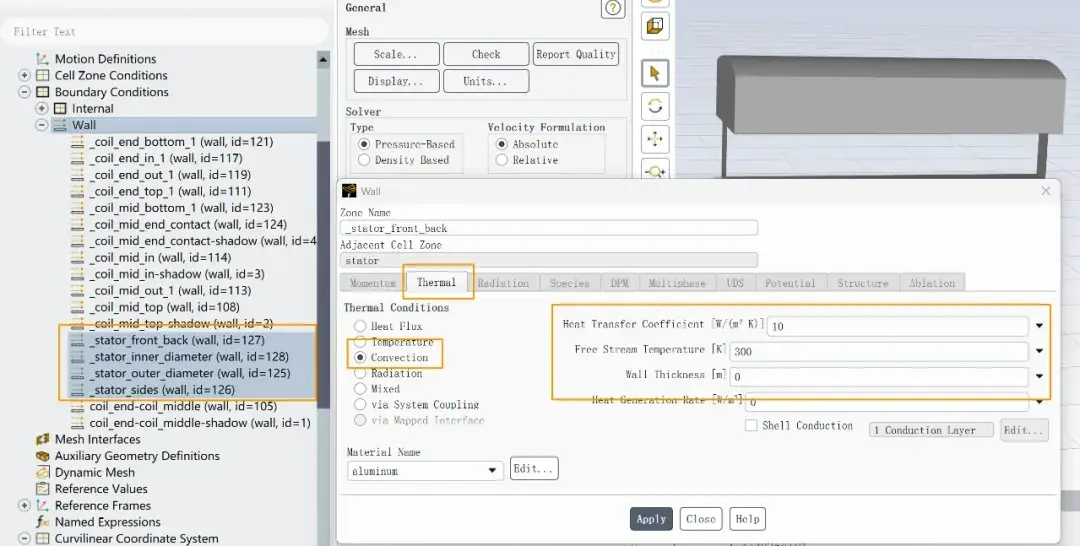Click Mesh Interfaces tree icon
Image resolution: width=1080 pixels, height=546 pixels.
[x=43, y=439]
